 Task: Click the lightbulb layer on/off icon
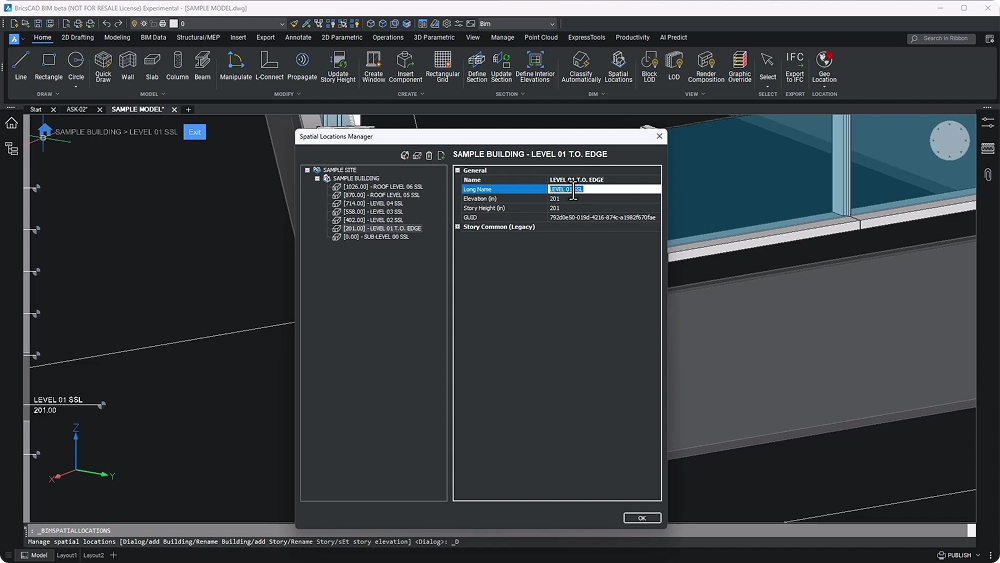click(134, 23)
